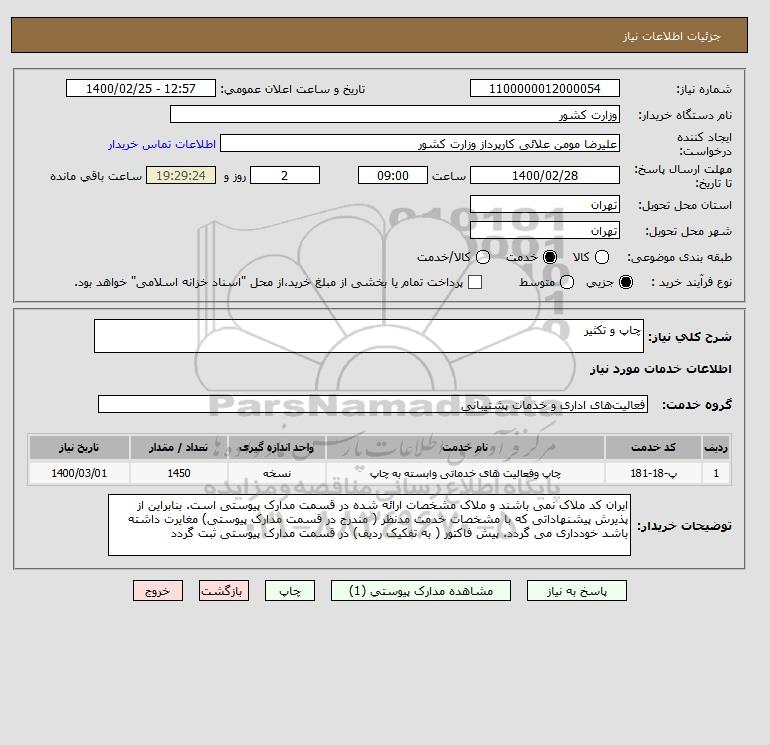The image size is (770, 745).
Task: Open the اطلاعات تماس خریدار link
Action: pyautogui.click(x=162, y=144)
